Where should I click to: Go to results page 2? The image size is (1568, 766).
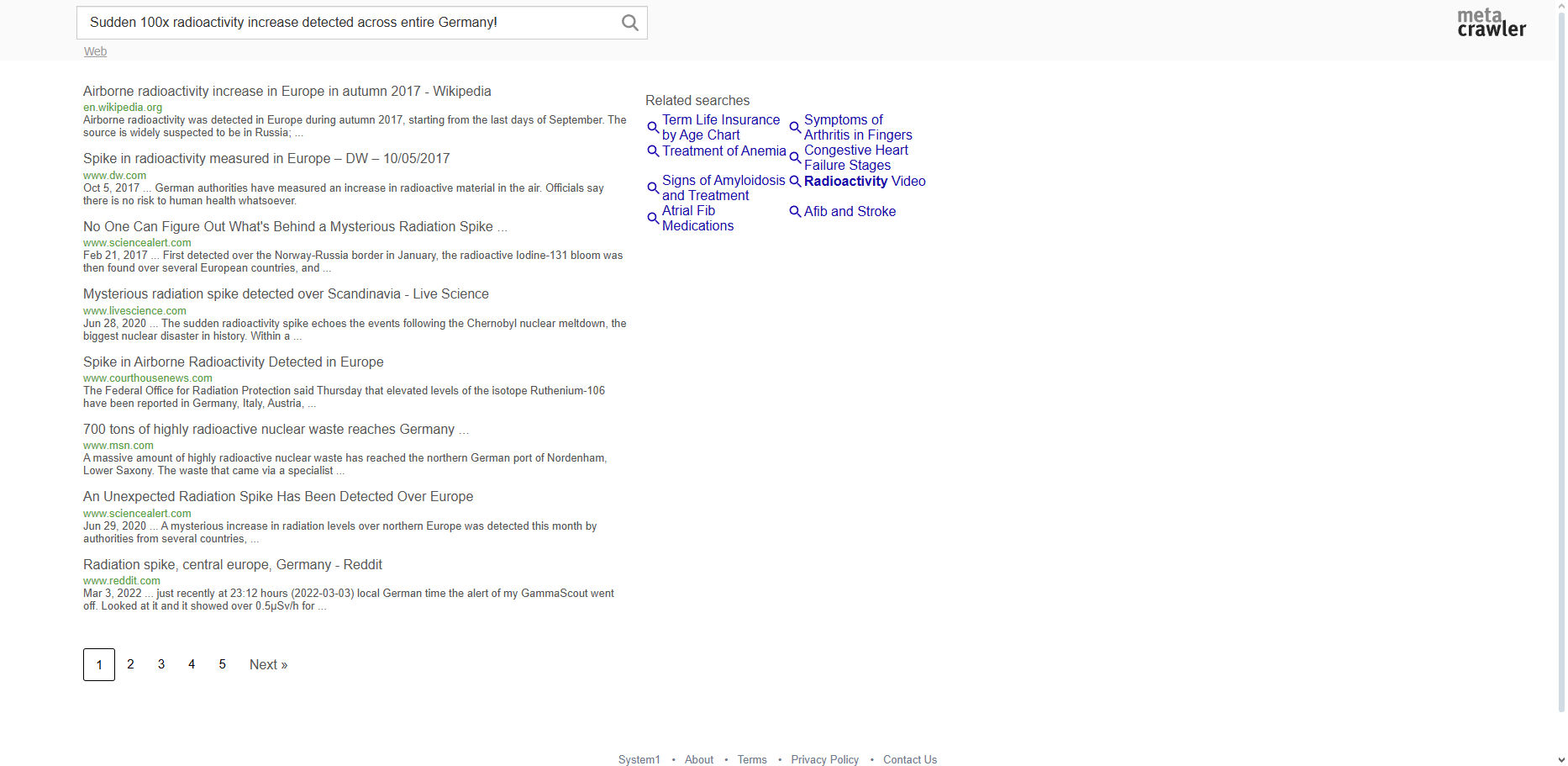point(130,664)
